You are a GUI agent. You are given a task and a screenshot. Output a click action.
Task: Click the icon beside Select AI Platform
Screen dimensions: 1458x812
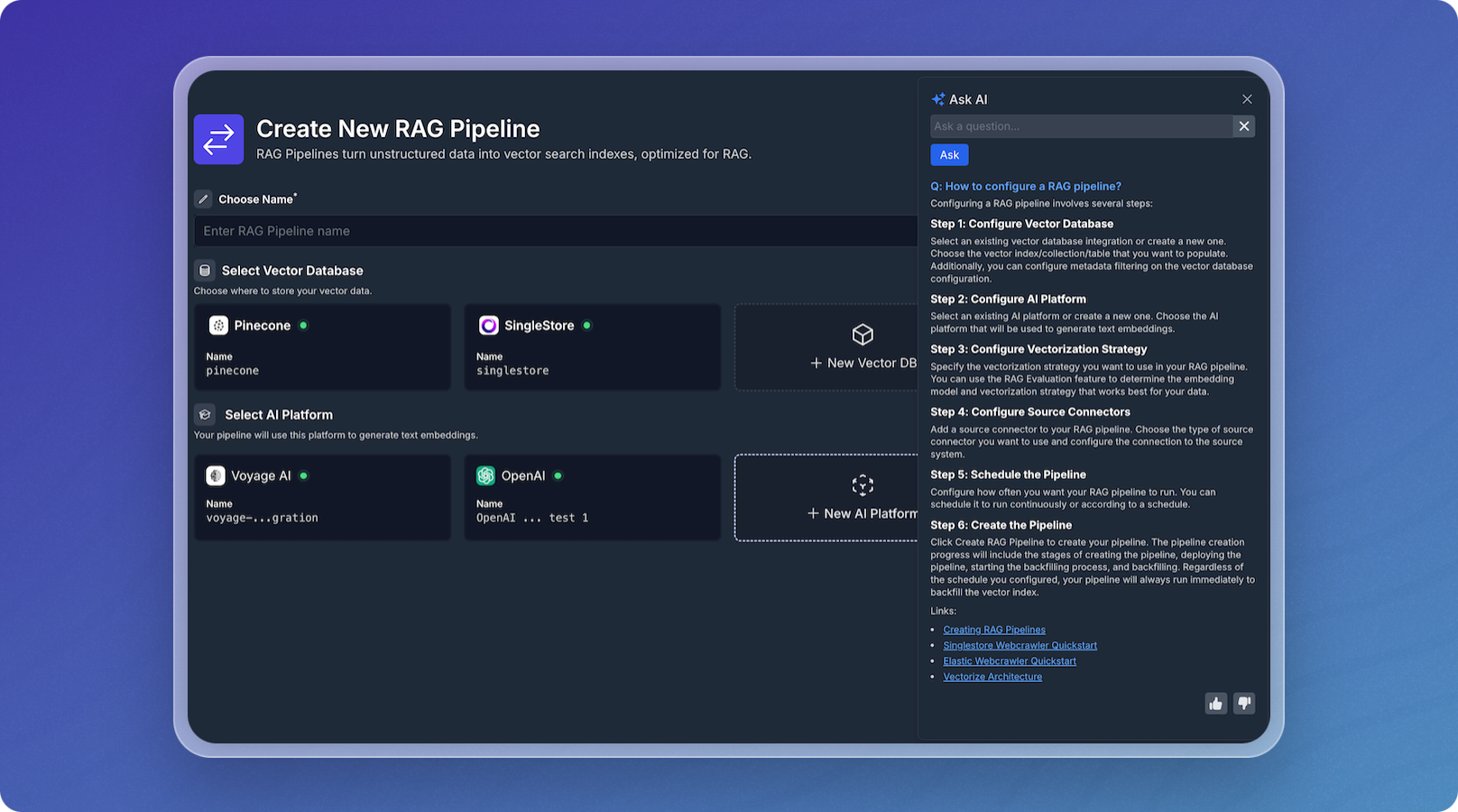click(x=205, y=415)
